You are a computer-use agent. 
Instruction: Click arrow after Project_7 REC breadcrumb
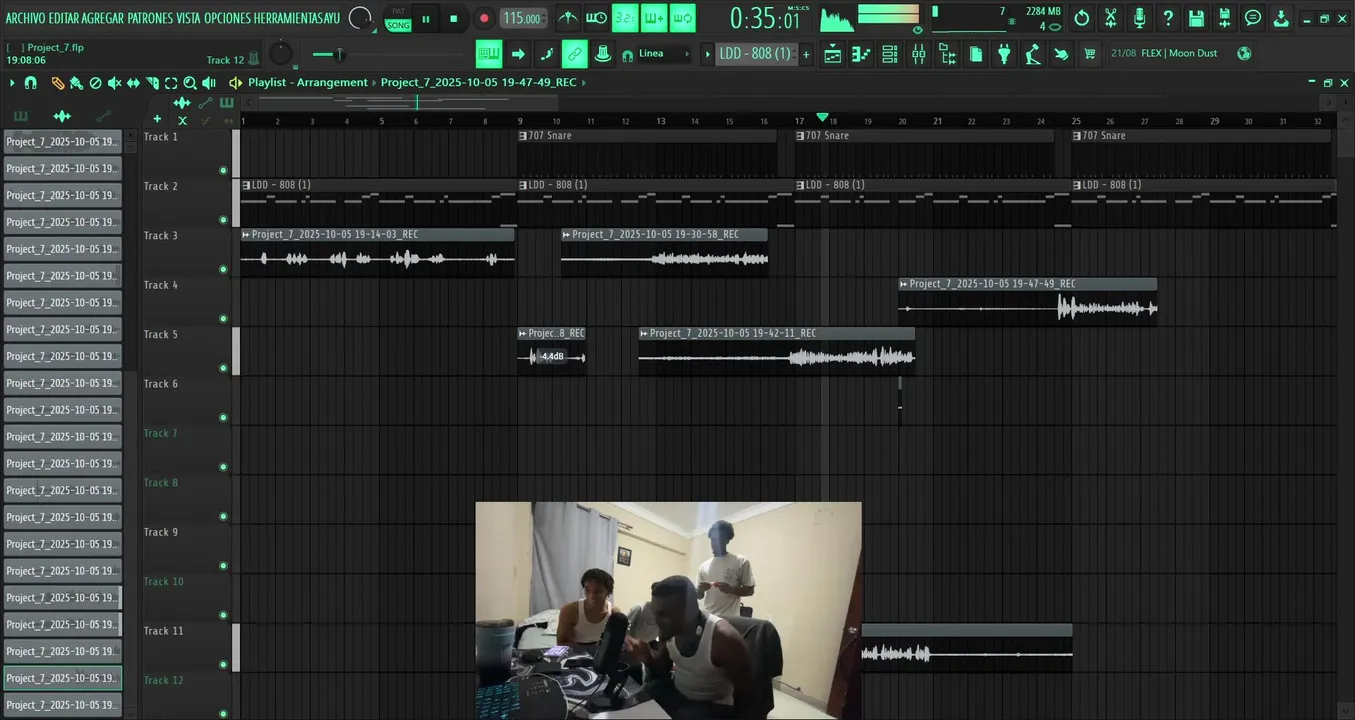583,83
